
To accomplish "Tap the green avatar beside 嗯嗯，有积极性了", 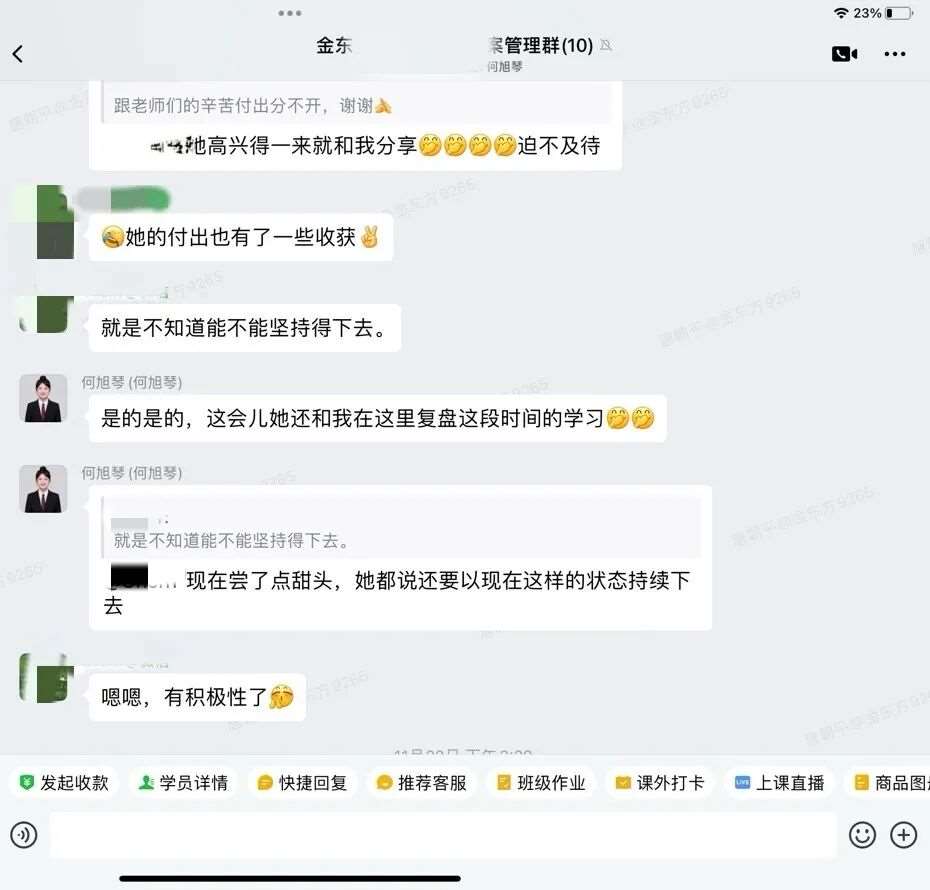I will [x=47, y=678].
